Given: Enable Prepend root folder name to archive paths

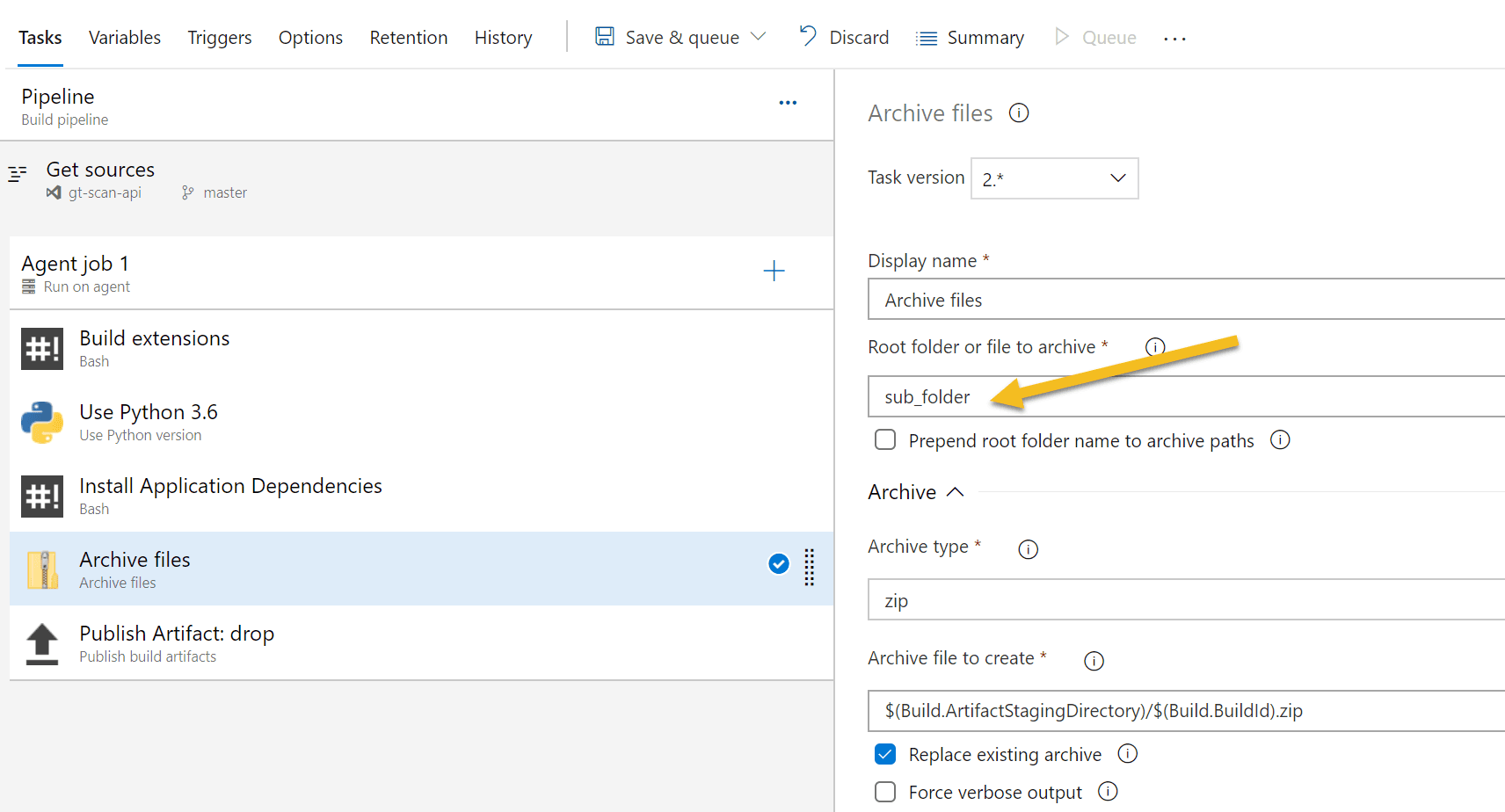Looking at the screenshot, I should coord(884,439).
